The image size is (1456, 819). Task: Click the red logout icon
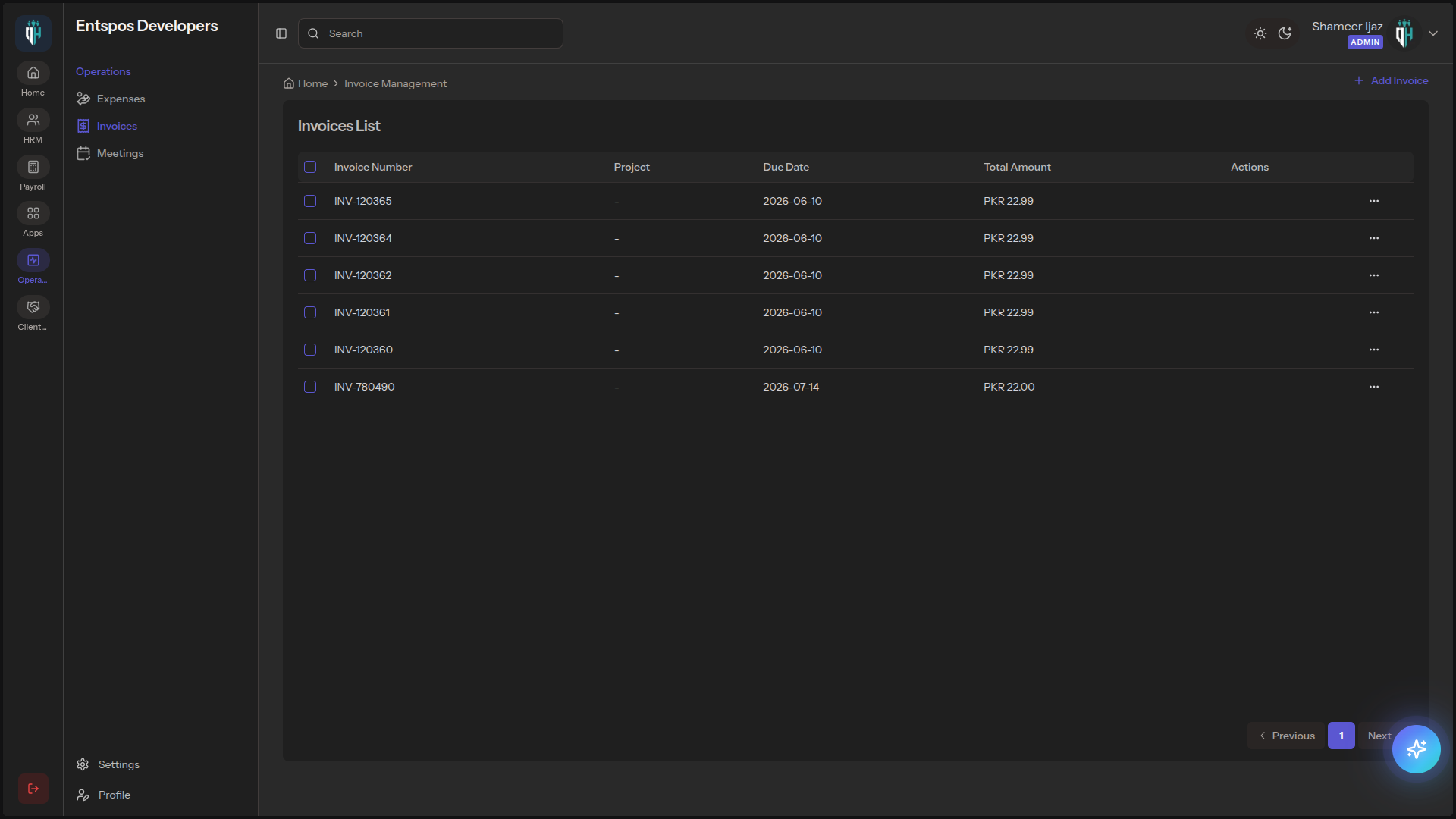coord(33,789)
